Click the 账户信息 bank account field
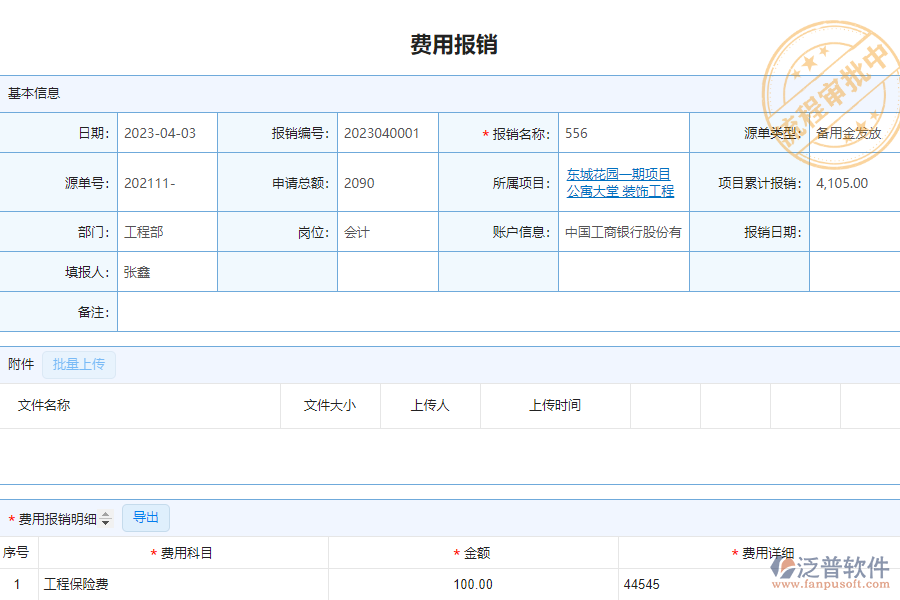Viewport: 900px width, 600px height. (x=622, y=231)
